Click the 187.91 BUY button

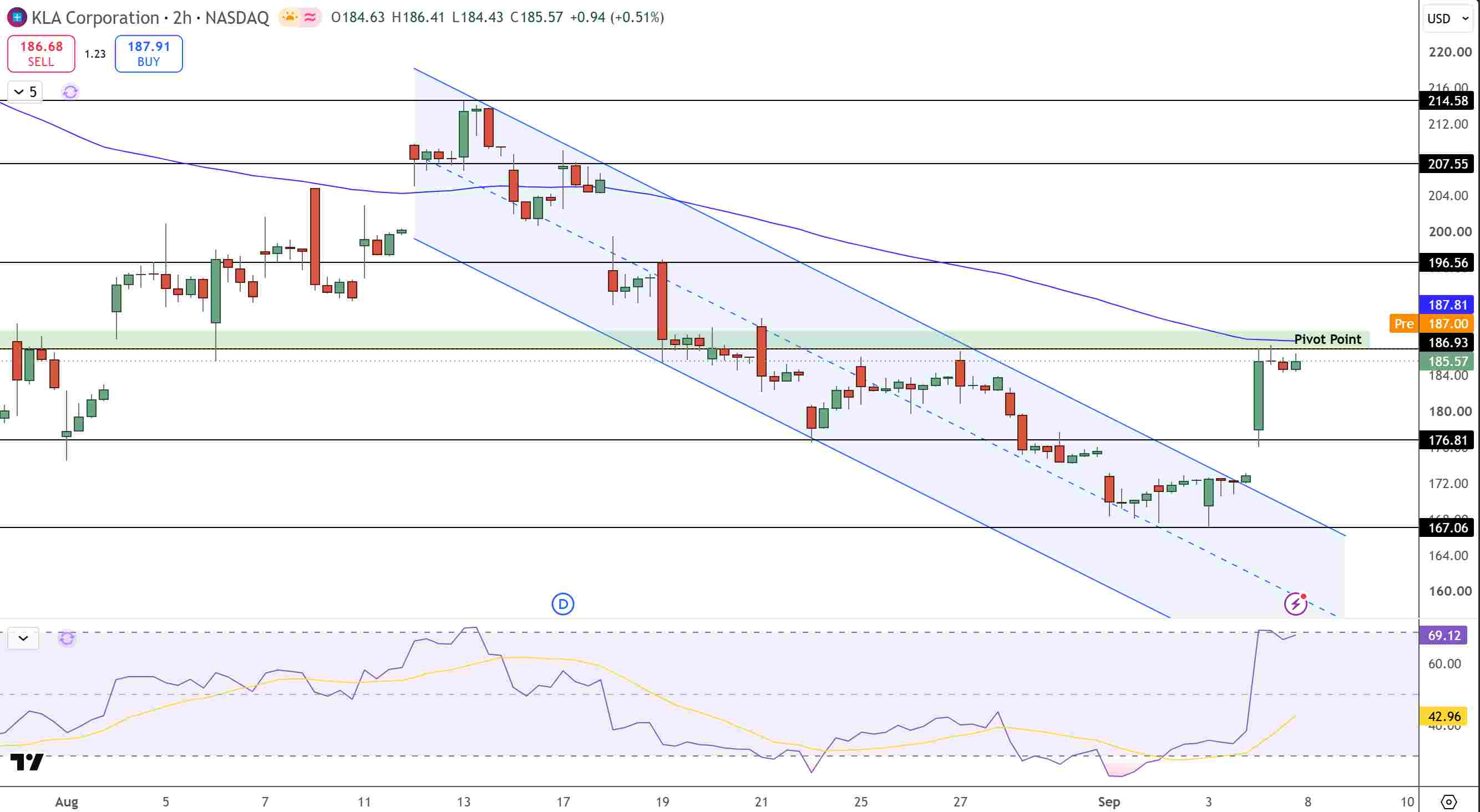click(x=149, y=53)
